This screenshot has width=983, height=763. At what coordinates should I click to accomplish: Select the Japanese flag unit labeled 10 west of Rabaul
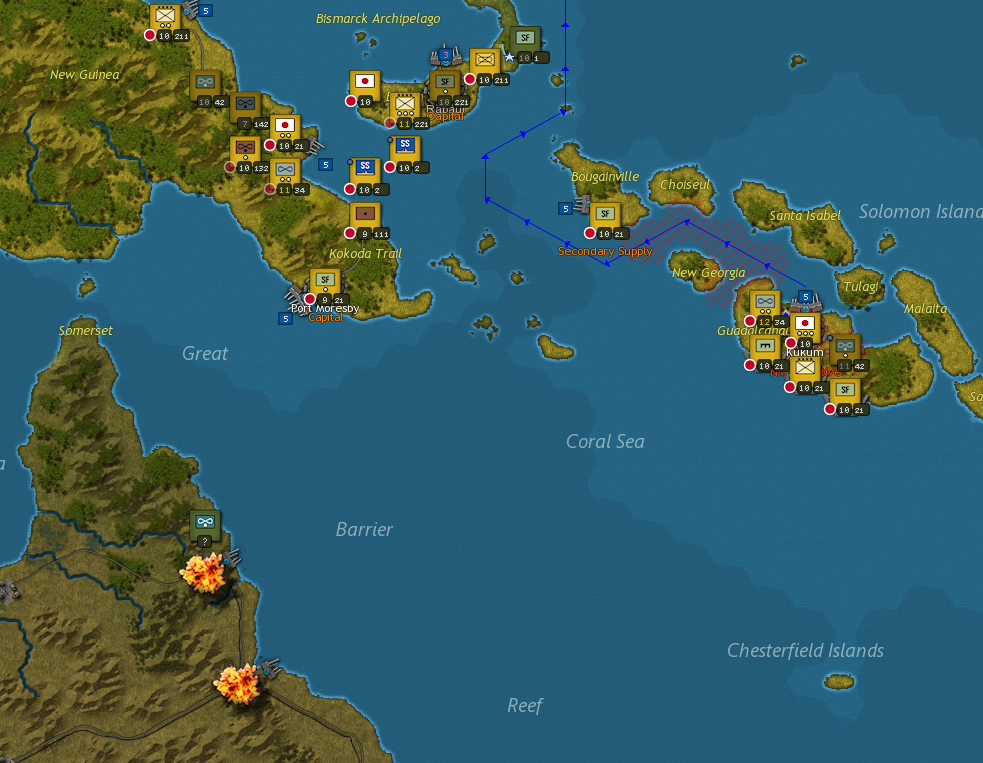click(365, 86)
